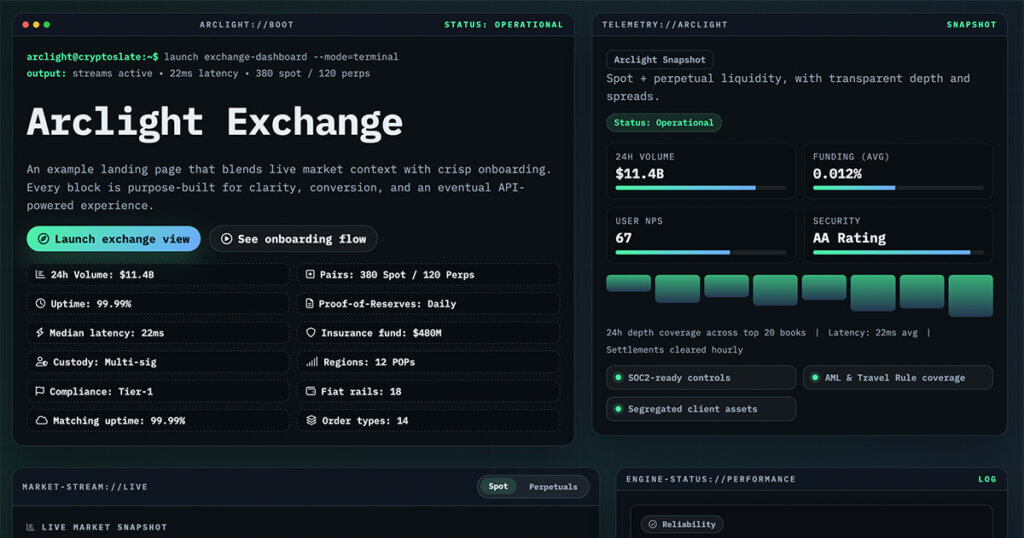
Task: Click the green dot beside Segregated client assets
Action: pyautogui.click(x=618, y=409)
